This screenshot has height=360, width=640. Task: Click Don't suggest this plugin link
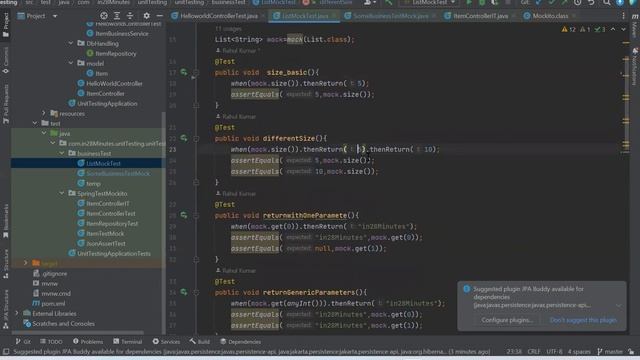[583, 320]
